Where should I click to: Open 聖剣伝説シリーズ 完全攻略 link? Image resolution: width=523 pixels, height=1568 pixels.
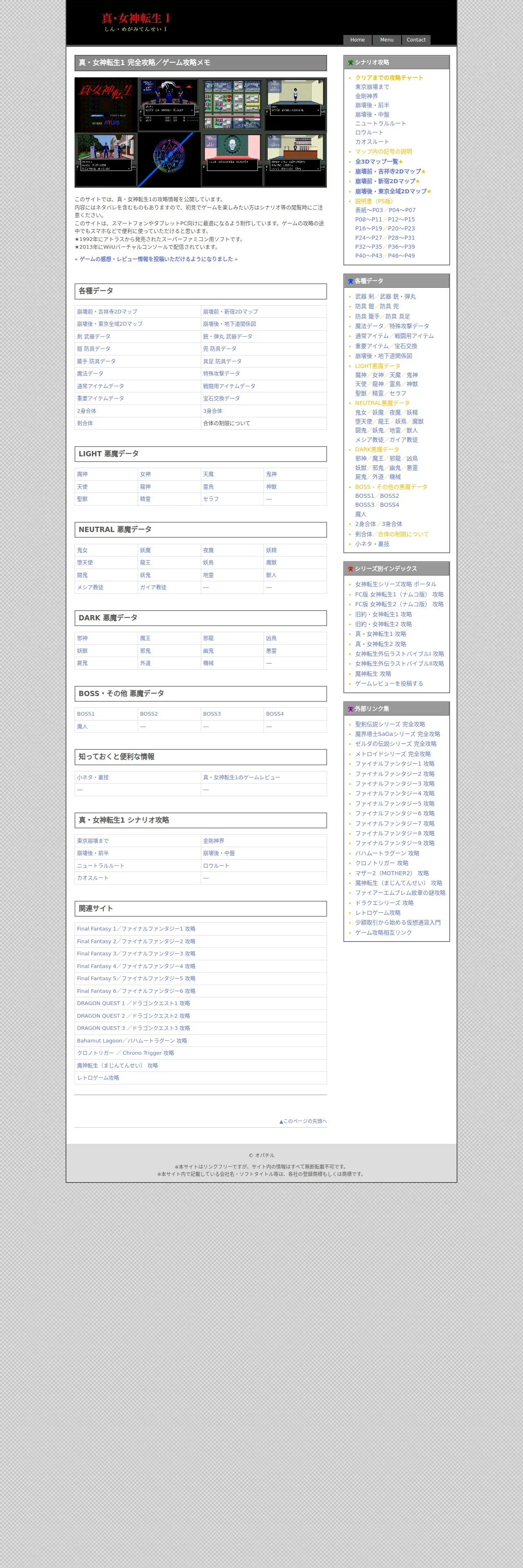[390, 725]
